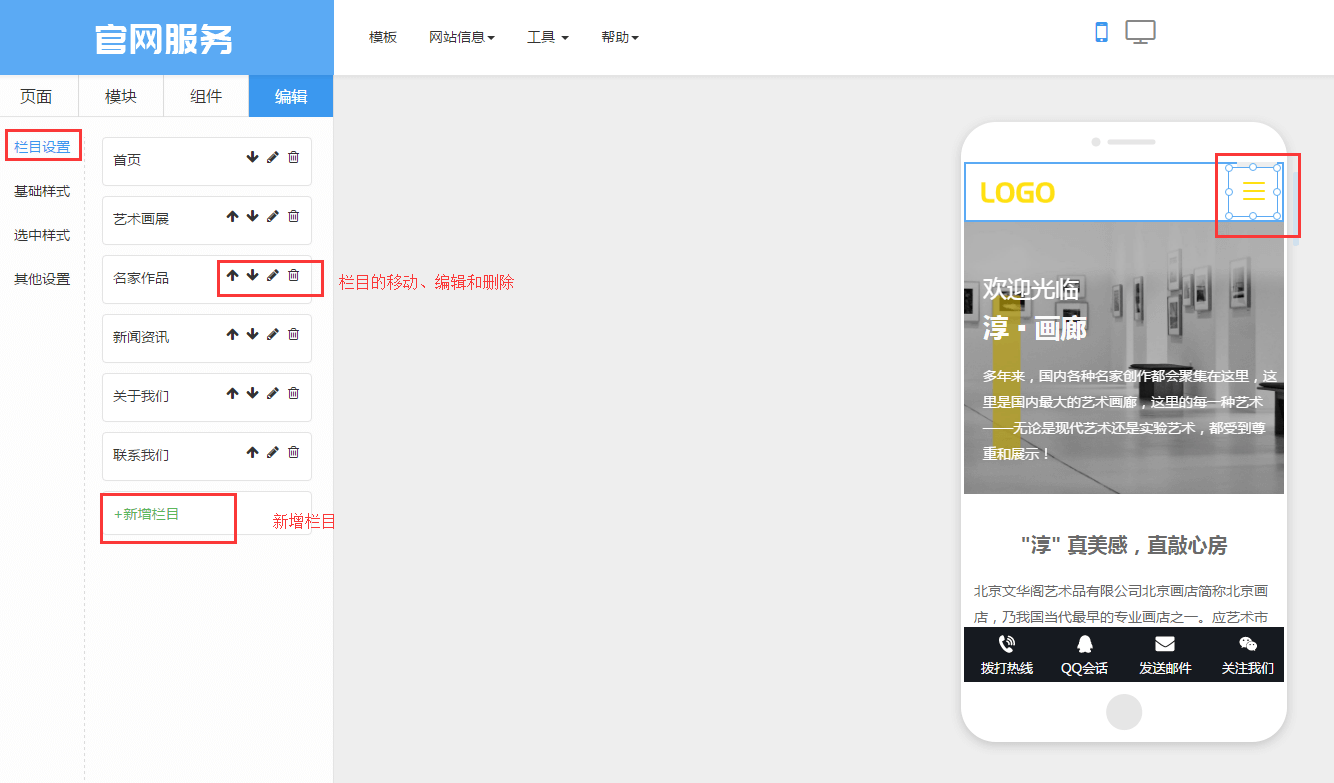The width and height of the screenshot is (1334, 783).
Task: Open the 工具 dropdown menu
Action: (x=547, y=37)
